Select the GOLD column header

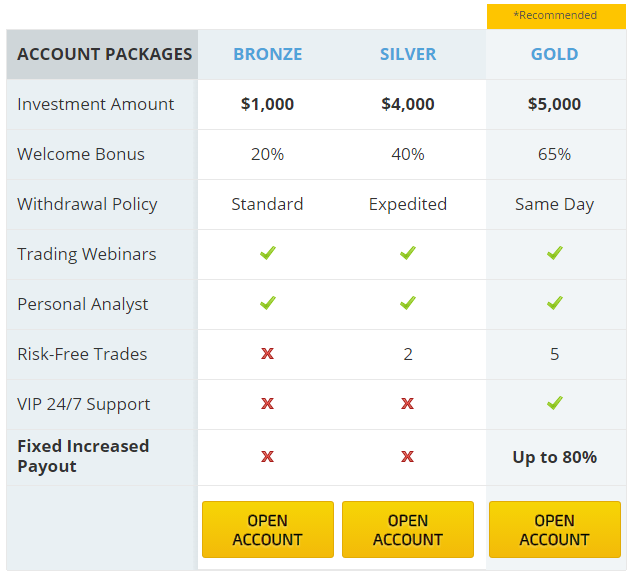[x=555, y=54]
